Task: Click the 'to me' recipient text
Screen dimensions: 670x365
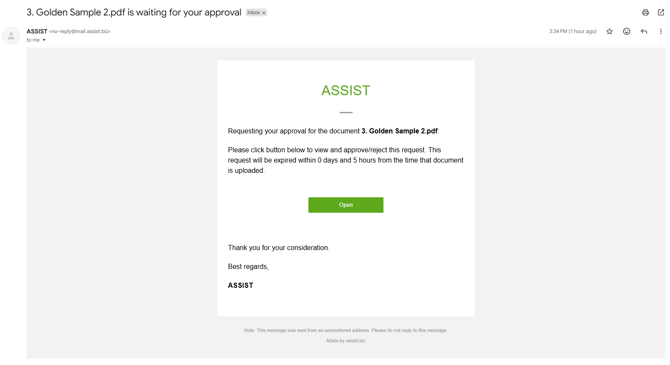Action: [33, 40]
